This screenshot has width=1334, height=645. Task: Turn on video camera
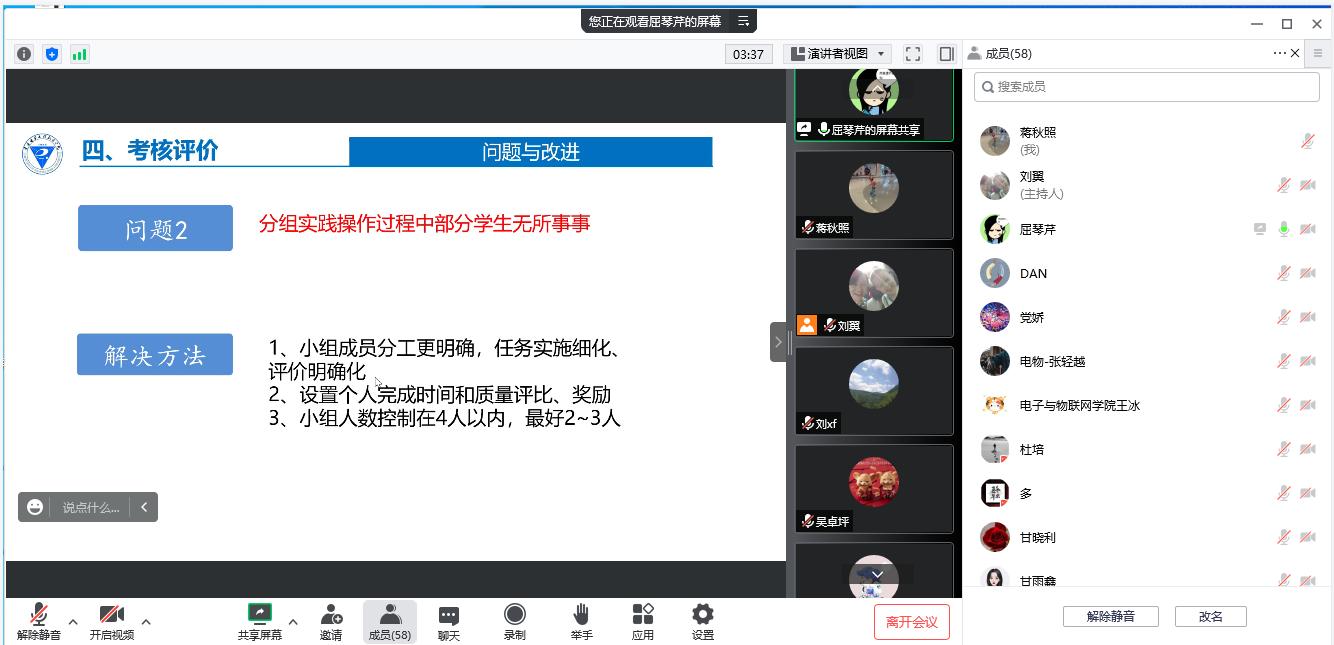click(112, 614)
